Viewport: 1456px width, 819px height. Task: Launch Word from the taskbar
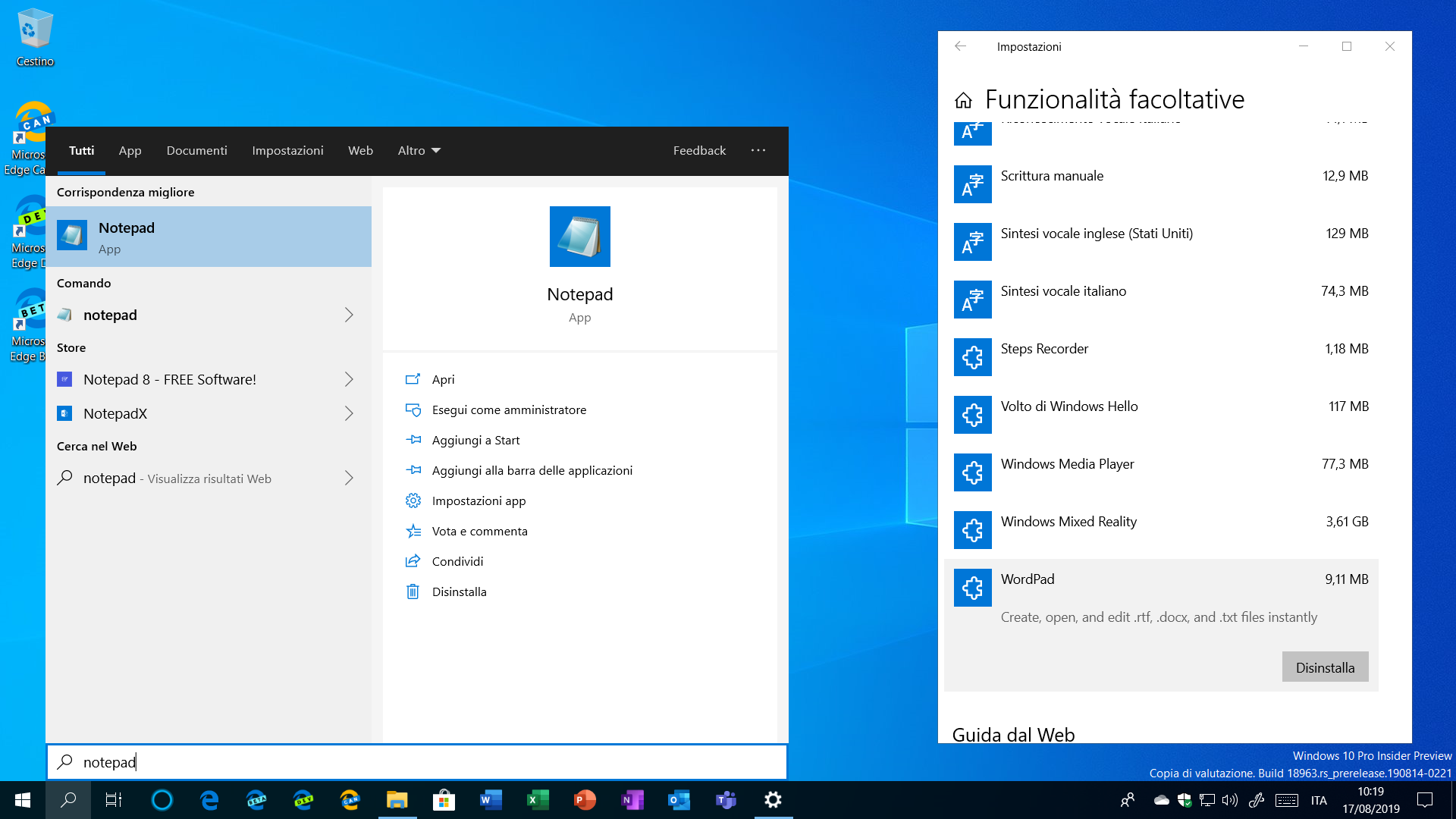pyautogui.click(x=491, y=800)
